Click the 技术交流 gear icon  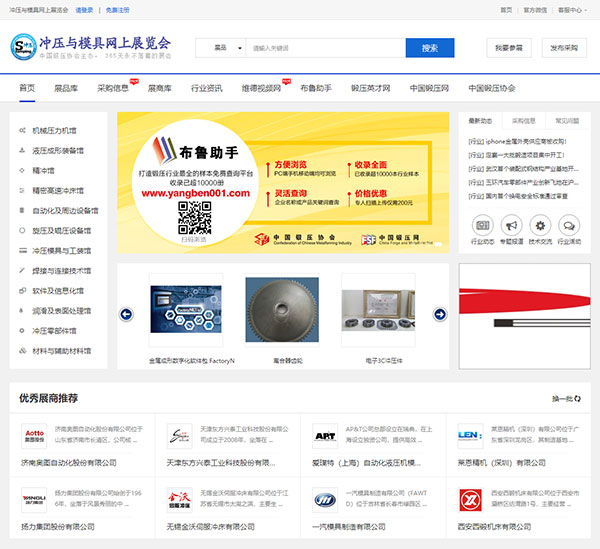point(540,225)
